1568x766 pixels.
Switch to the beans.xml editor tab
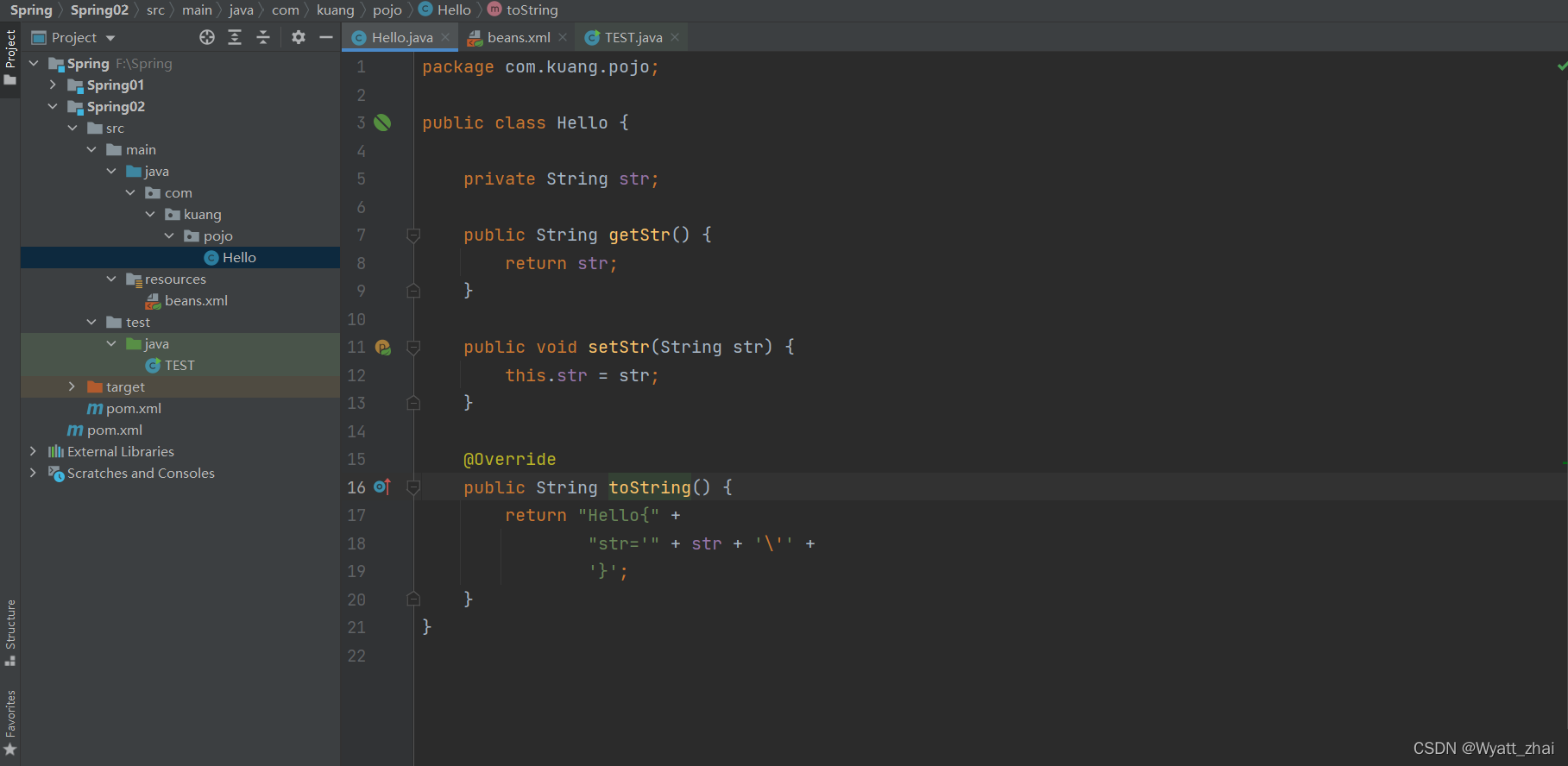point(519,37)
